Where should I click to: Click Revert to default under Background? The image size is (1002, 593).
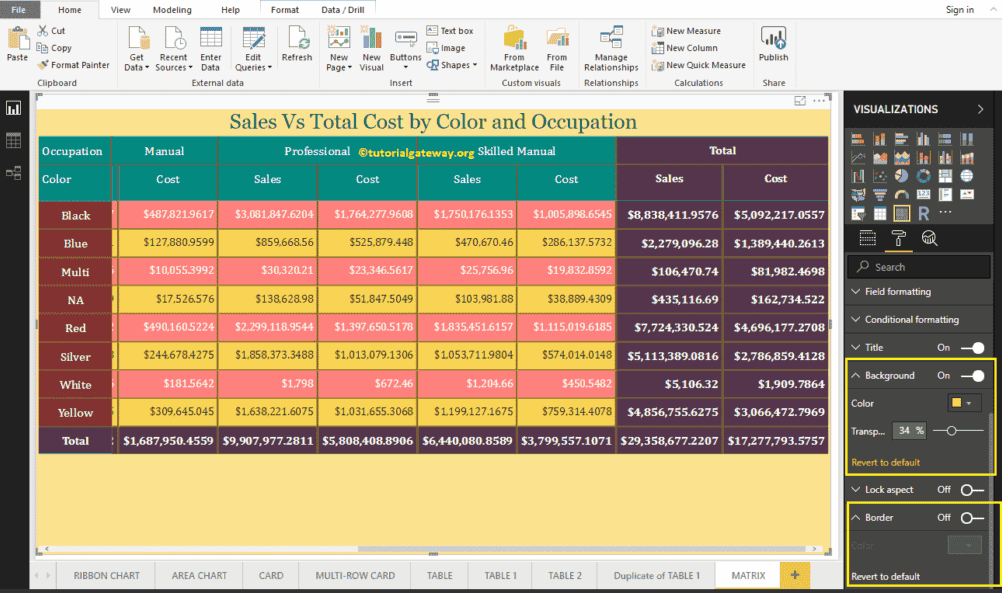(885, 462)
